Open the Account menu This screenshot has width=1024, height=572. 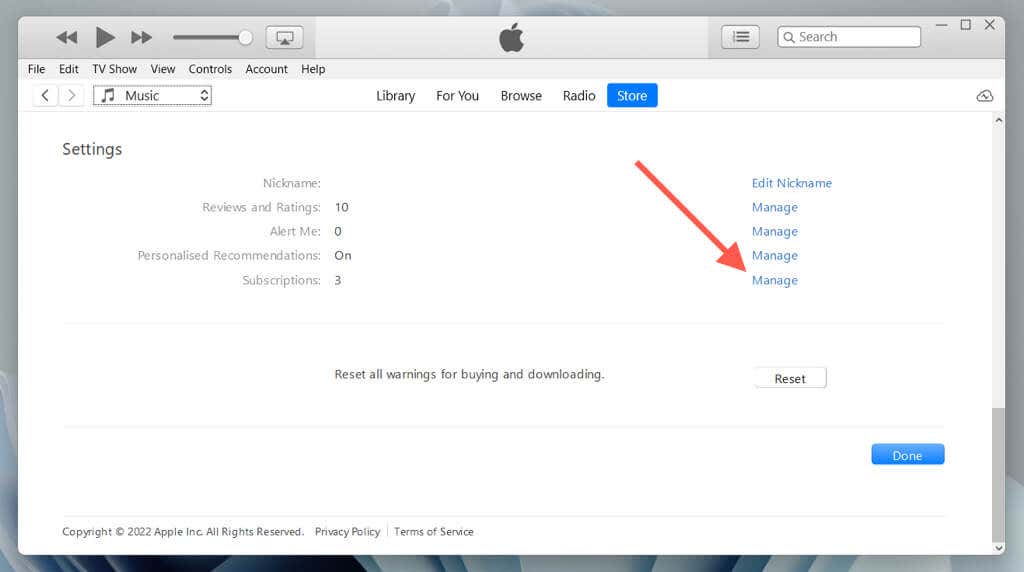tap(266, 69)
